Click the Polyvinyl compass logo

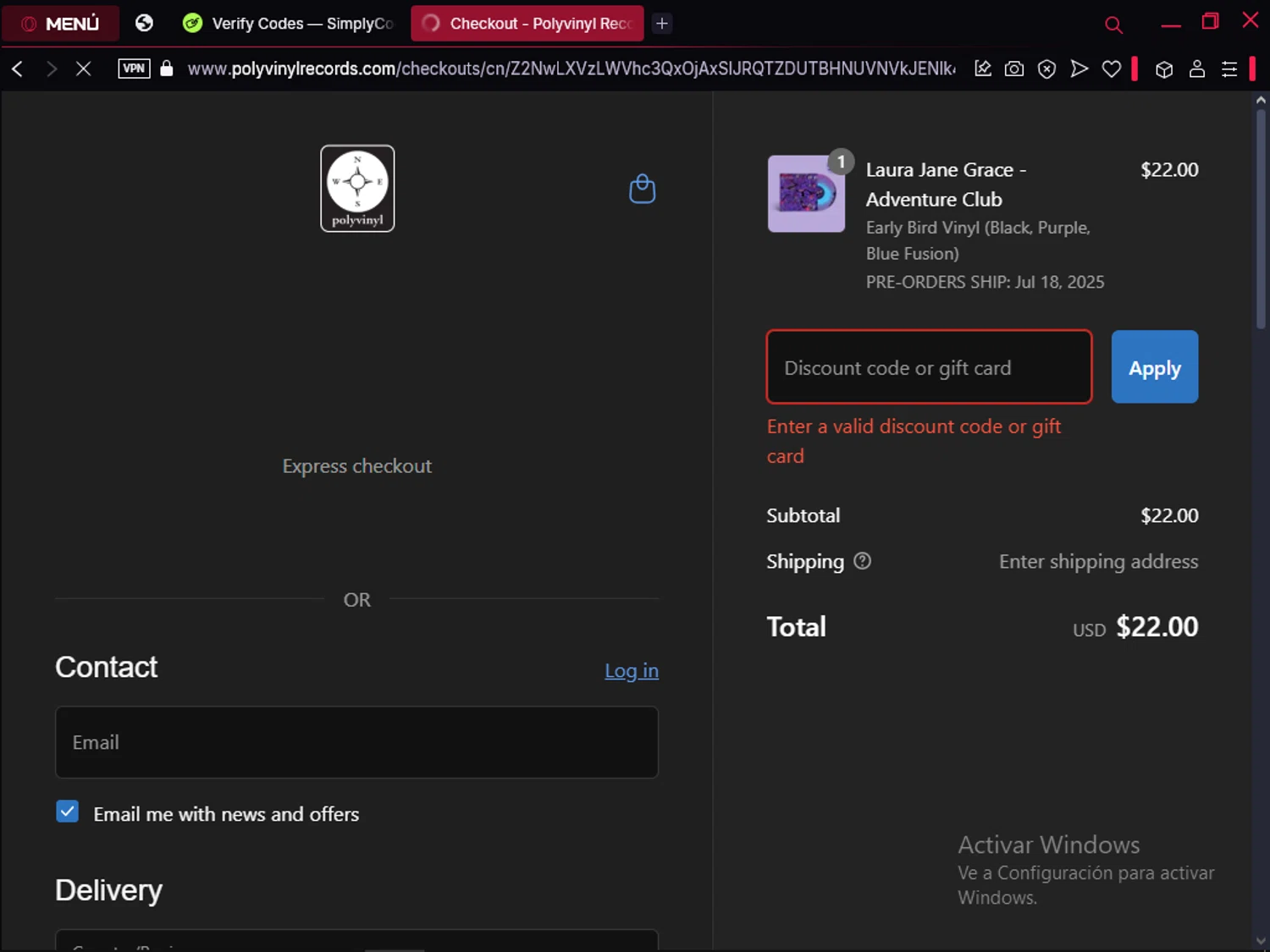pyautogui.click(x=357, y=189)
